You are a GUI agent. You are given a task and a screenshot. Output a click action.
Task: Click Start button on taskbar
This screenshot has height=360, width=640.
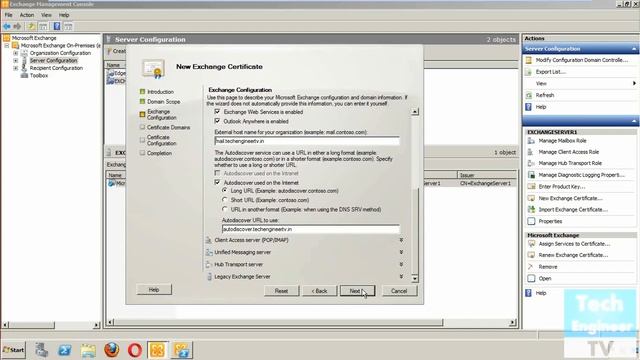14,350
